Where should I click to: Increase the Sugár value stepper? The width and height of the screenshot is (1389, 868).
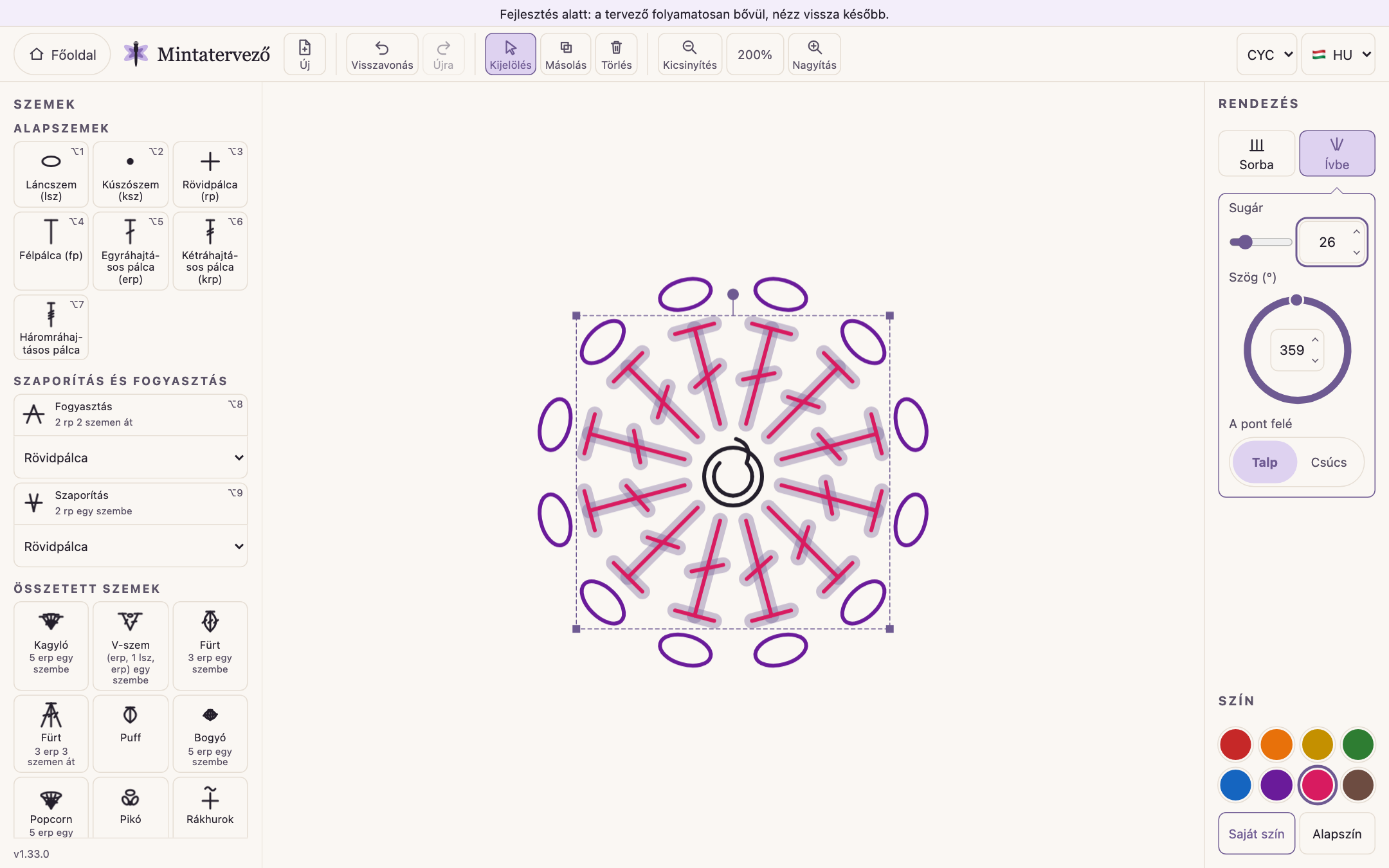[1356, 232]
